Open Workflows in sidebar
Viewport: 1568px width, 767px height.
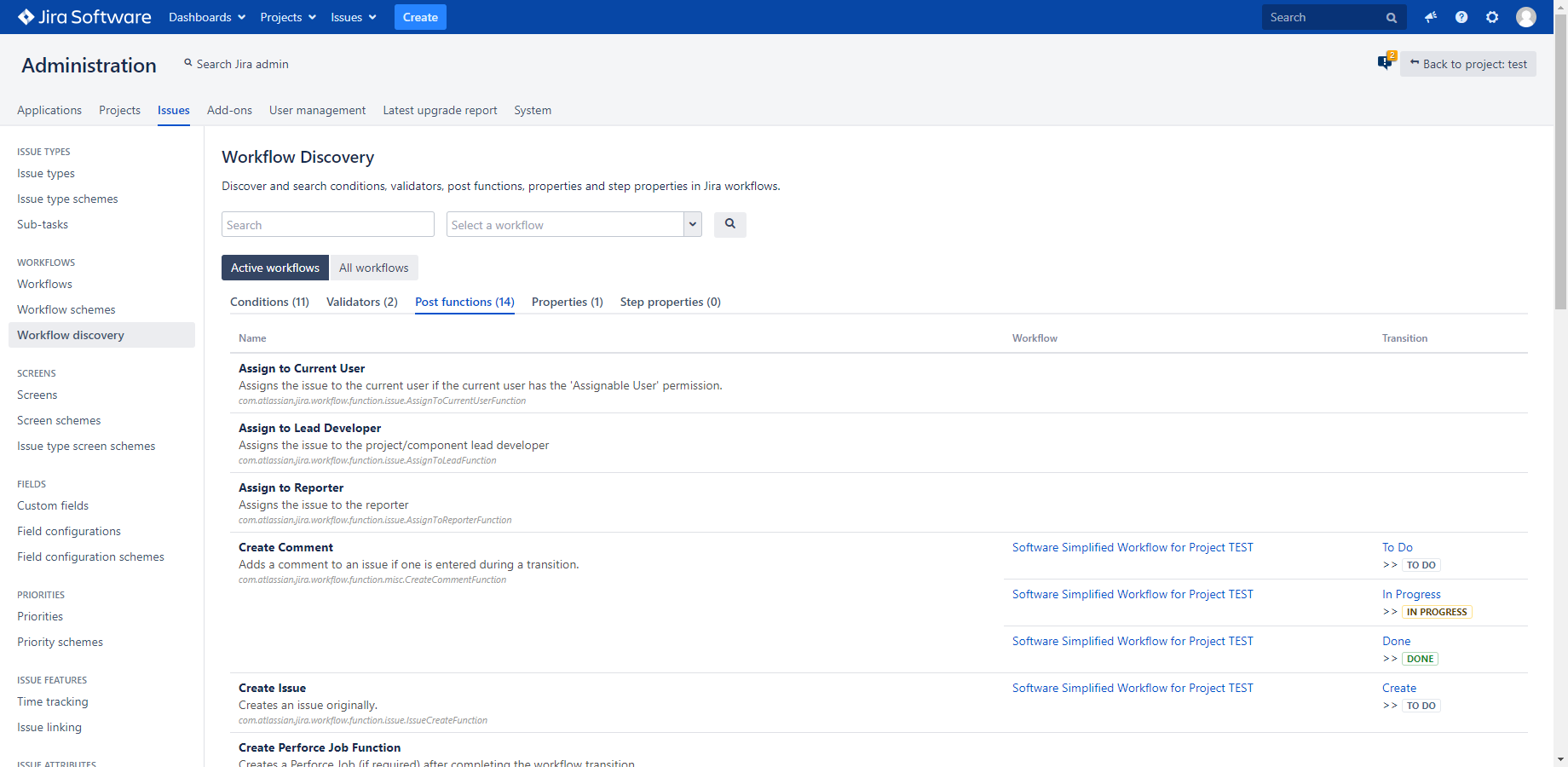tap(44, 284)
